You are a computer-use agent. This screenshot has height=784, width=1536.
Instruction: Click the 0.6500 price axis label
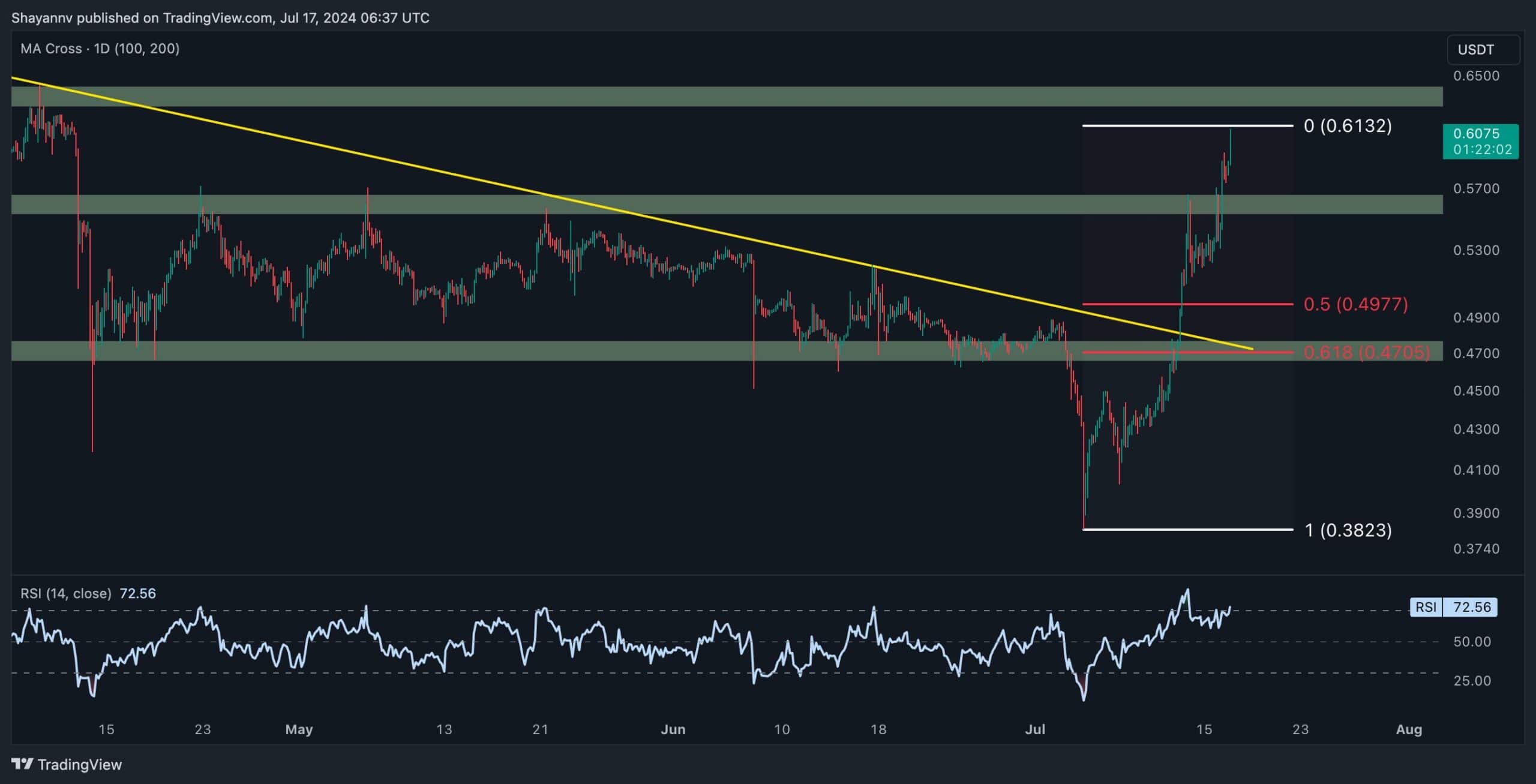(1476, 76)
